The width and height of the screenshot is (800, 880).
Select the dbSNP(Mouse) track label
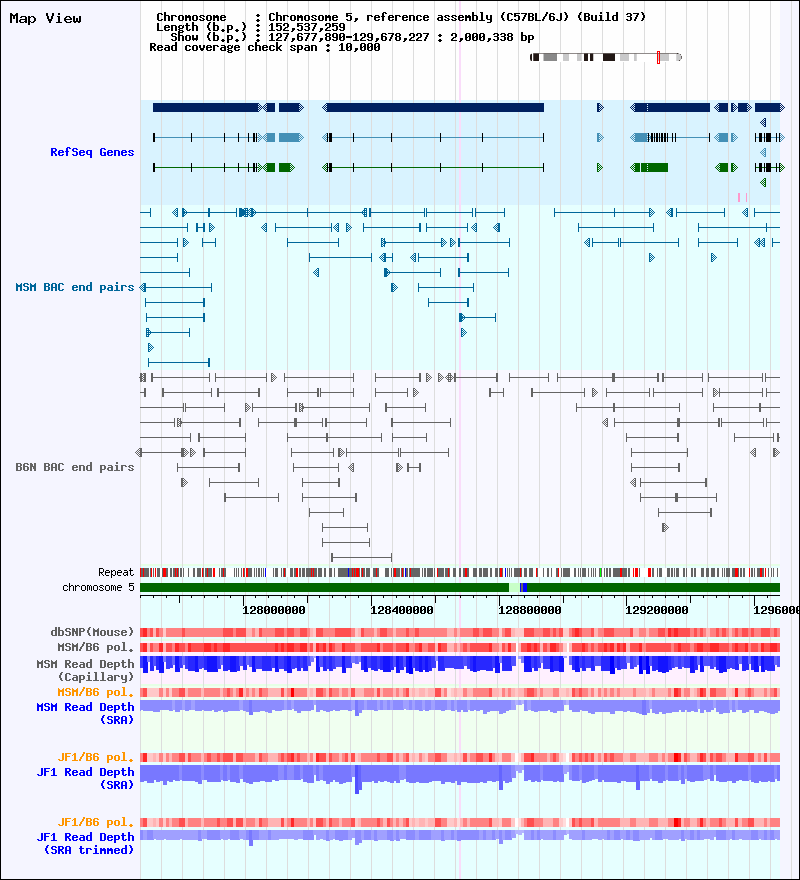click(x=92, y=632)
